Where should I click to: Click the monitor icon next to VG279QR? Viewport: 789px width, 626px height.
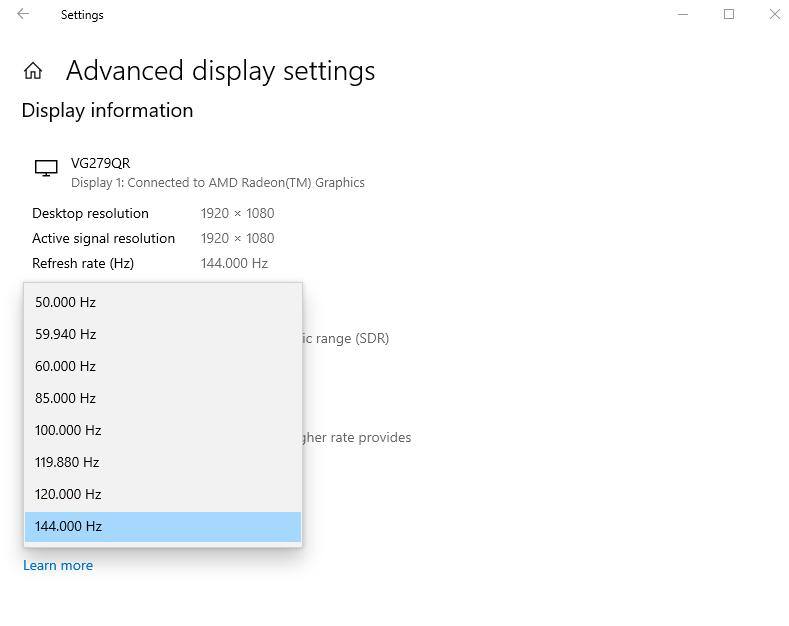pos(46,169)
